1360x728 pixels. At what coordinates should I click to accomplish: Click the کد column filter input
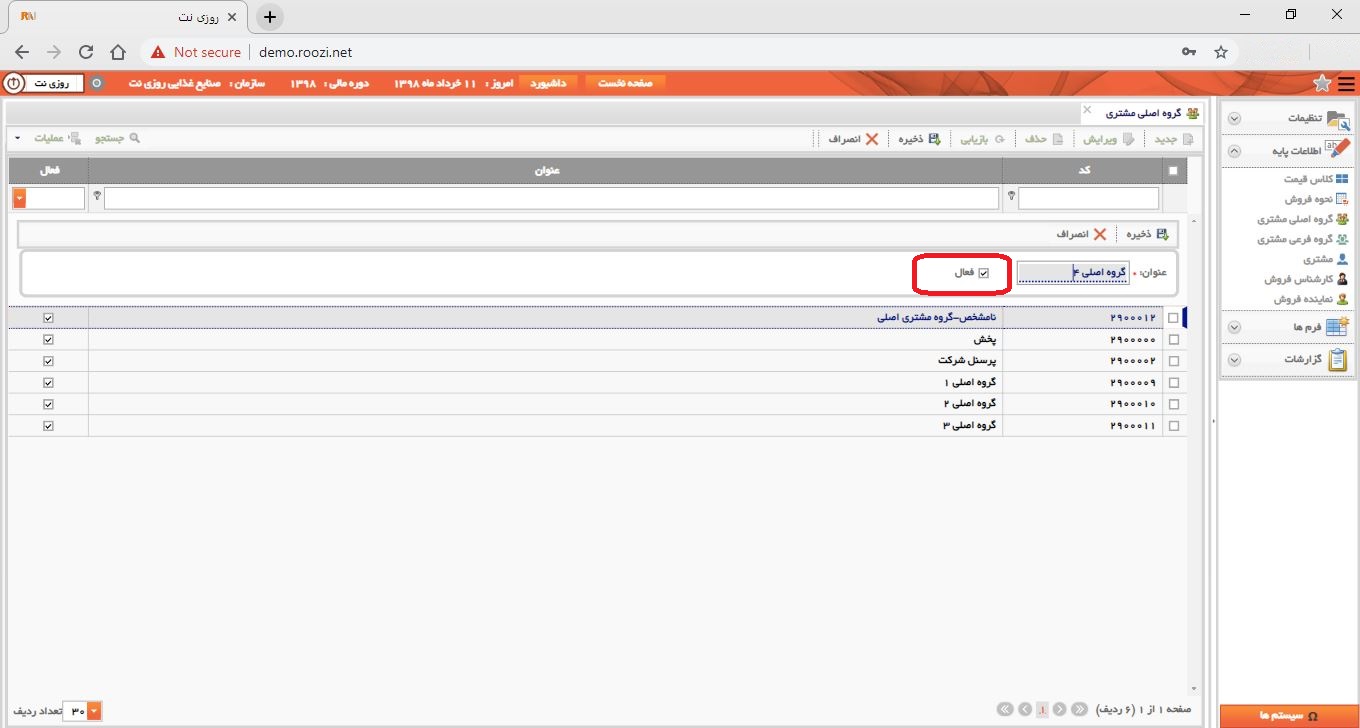1089,198
